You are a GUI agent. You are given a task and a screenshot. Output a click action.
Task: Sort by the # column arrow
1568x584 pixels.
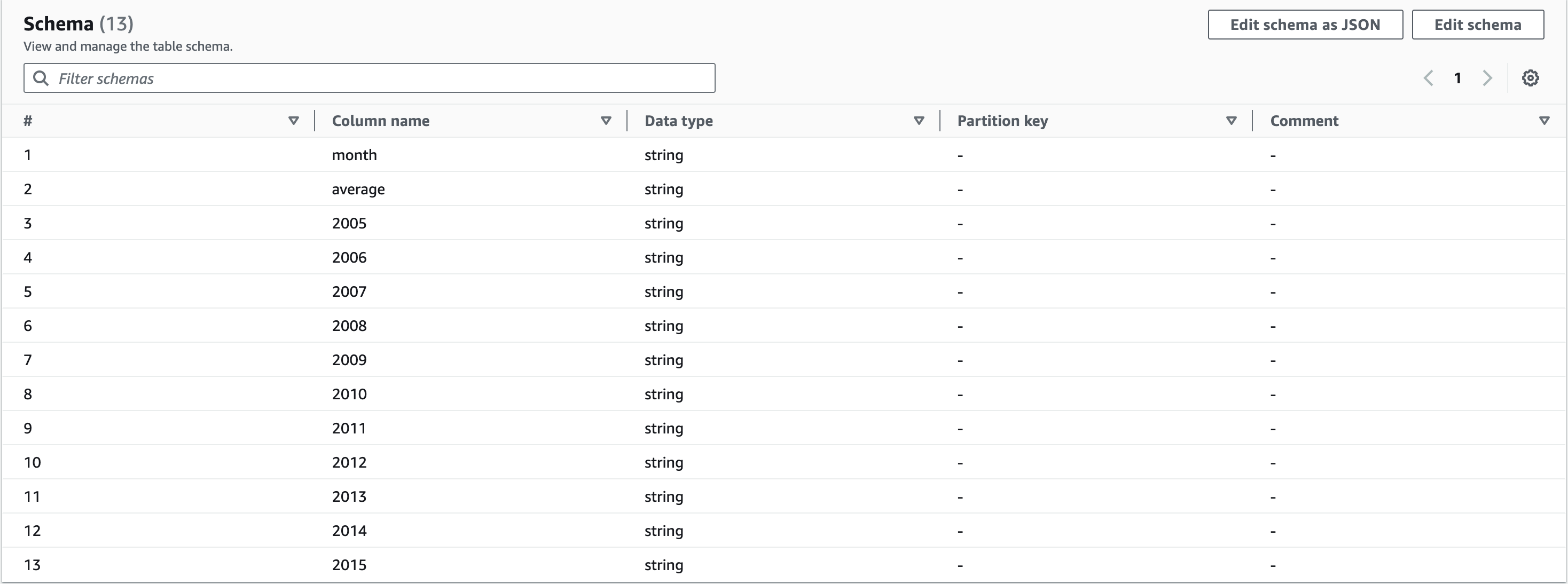coord(293,121)
